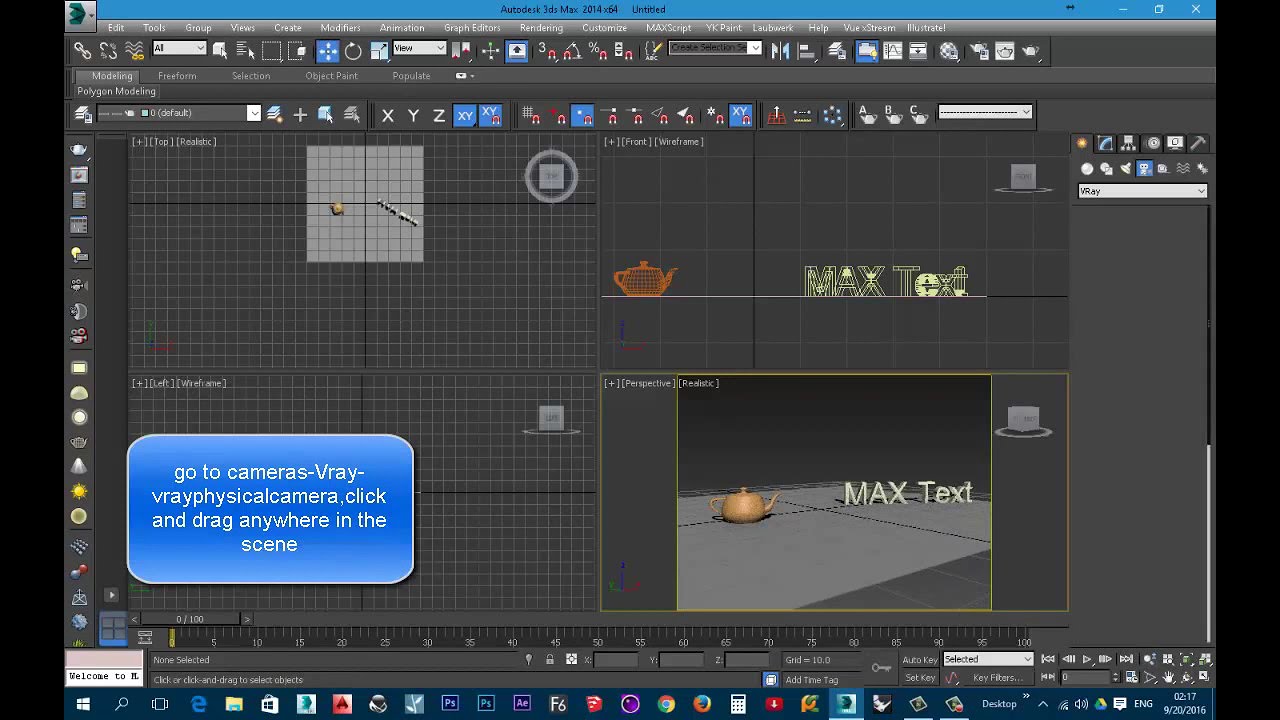The width and height of the screenshot is (1280, 720).
Task: Open the Modify panel tab
Action: click(1105, 143)
